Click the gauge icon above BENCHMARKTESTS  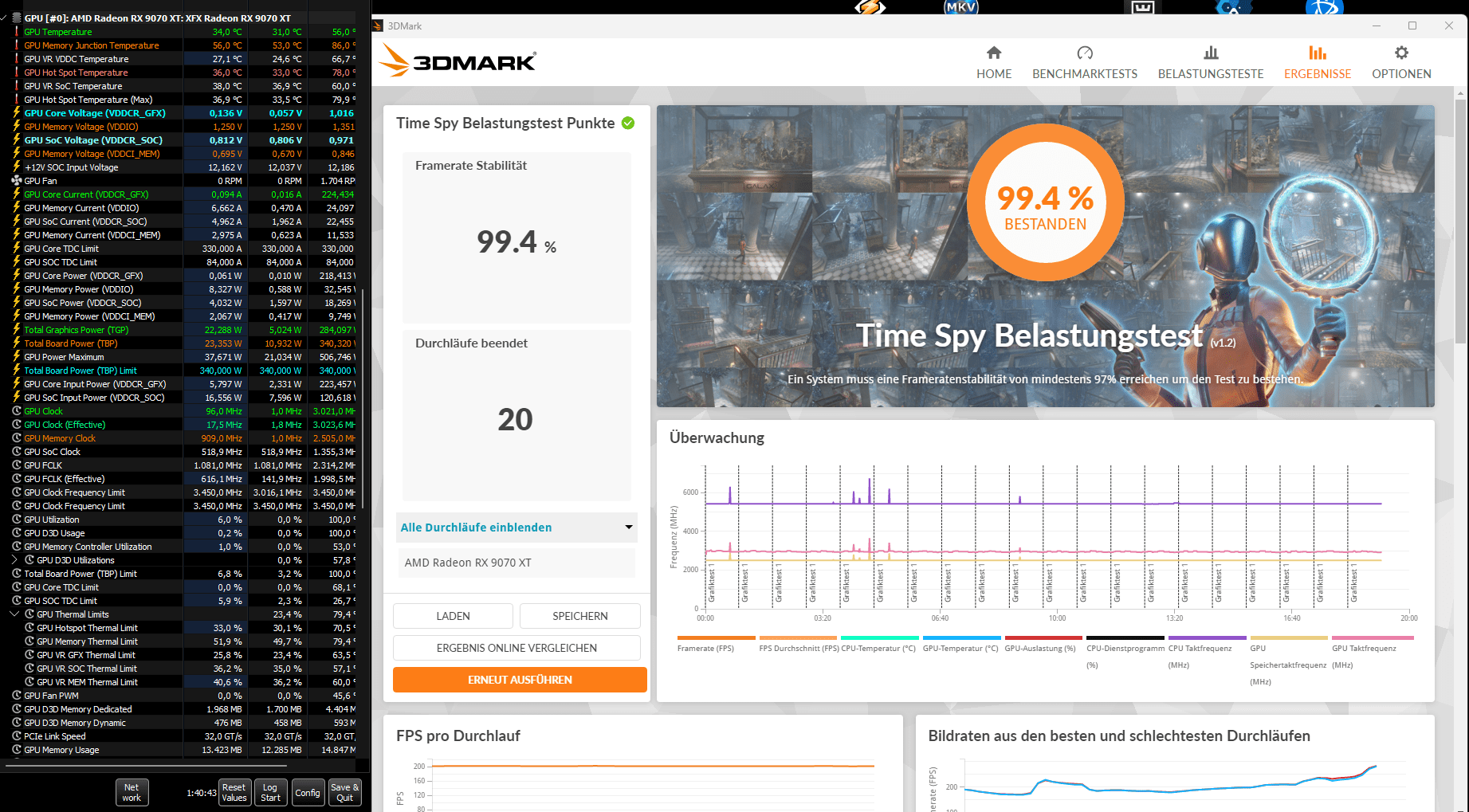click(1085, 53)
